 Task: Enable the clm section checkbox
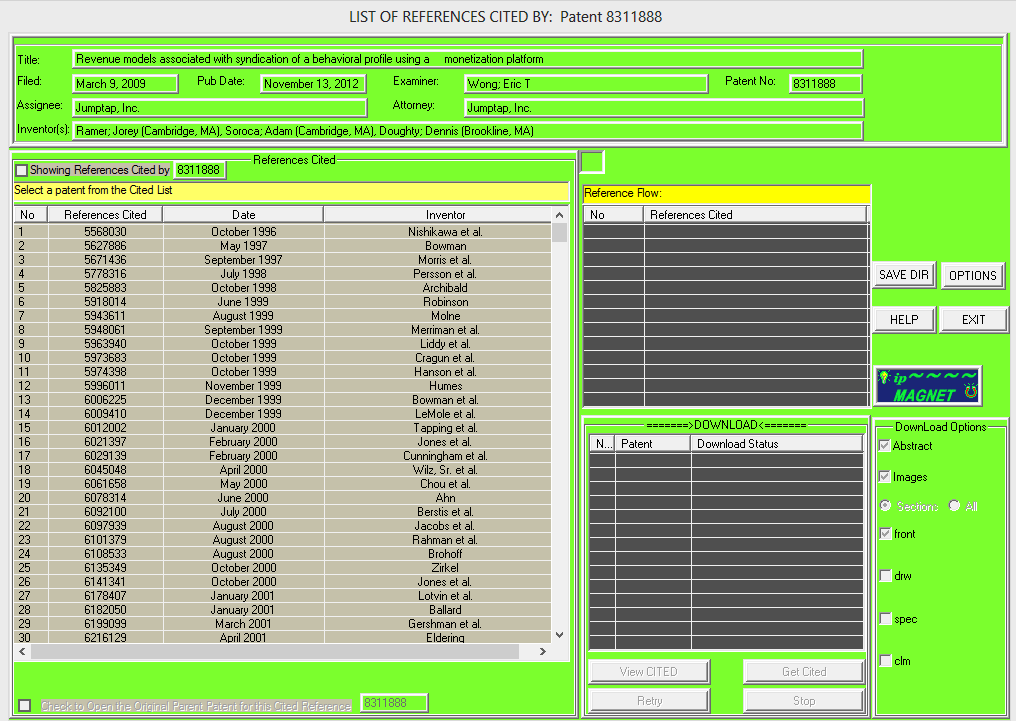[x=885, y=661]
